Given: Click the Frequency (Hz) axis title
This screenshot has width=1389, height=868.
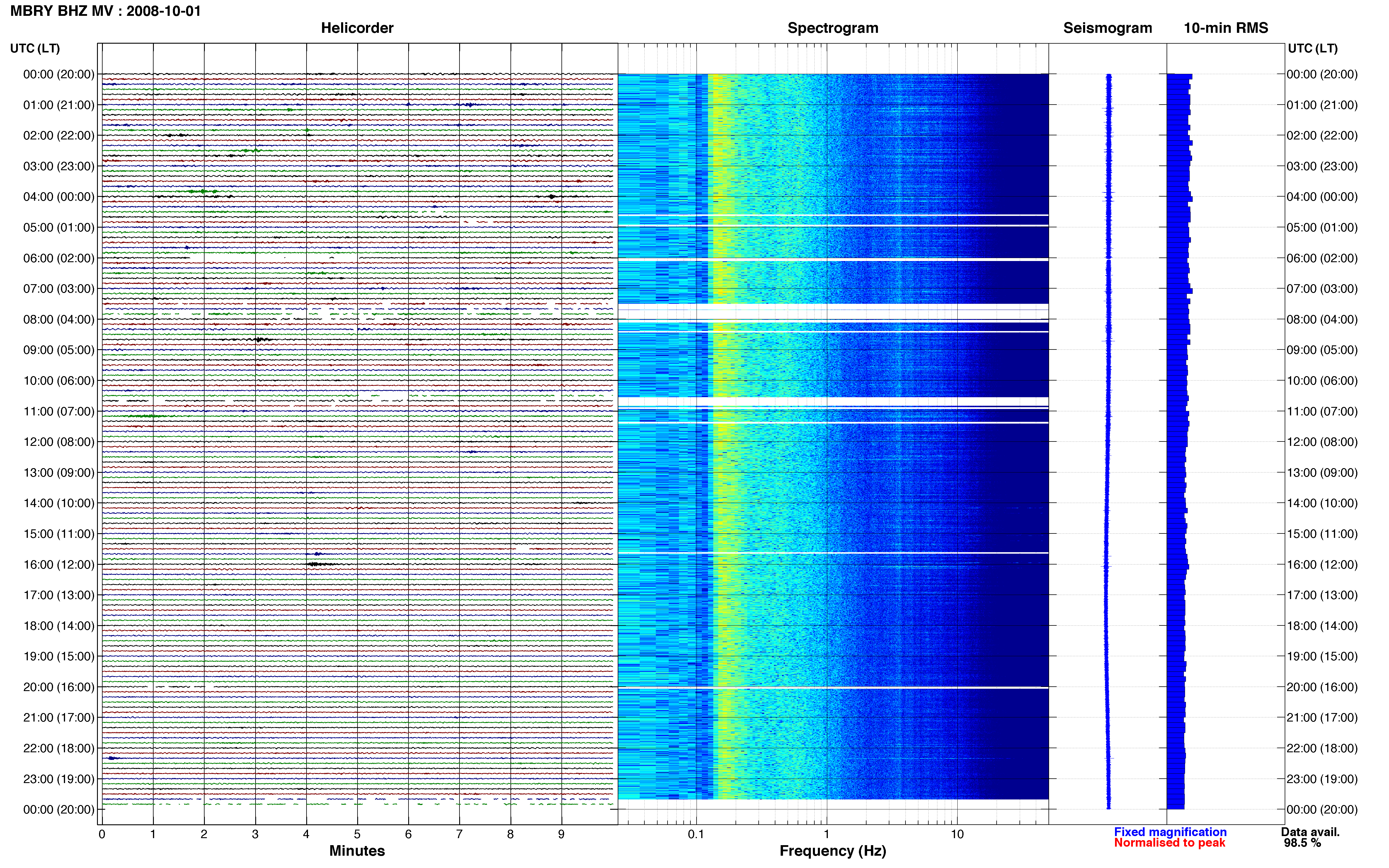Looking at the screenshot, I should (x=833, y=851).
